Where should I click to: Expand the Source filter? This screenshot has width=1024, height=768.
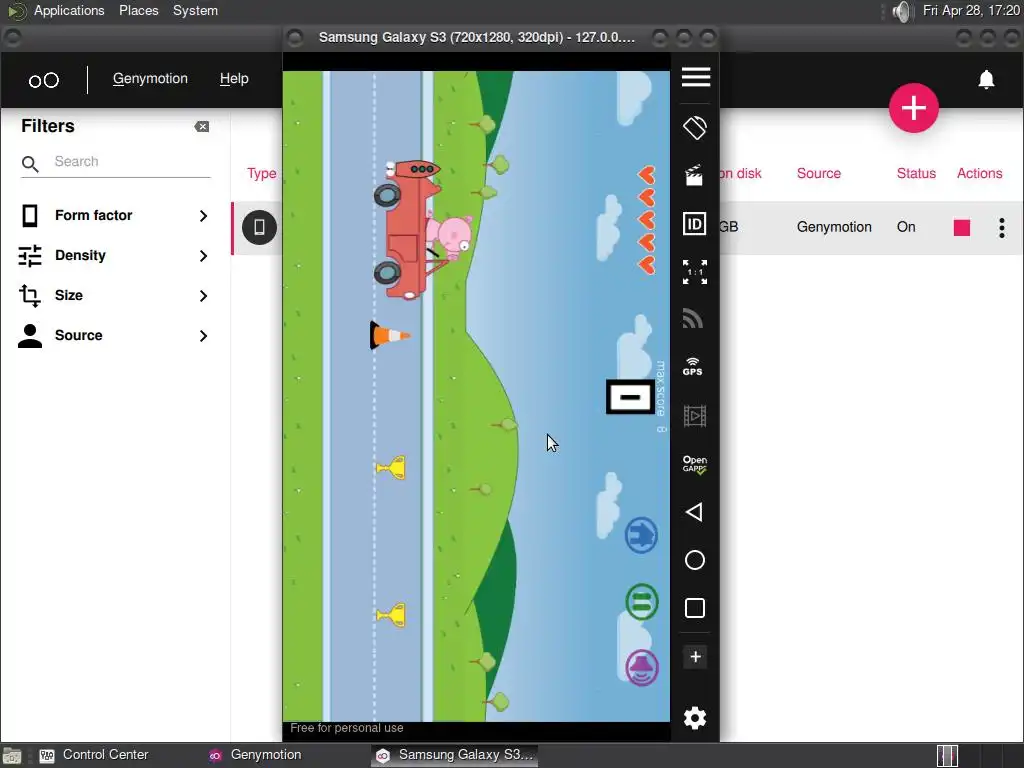114,335
